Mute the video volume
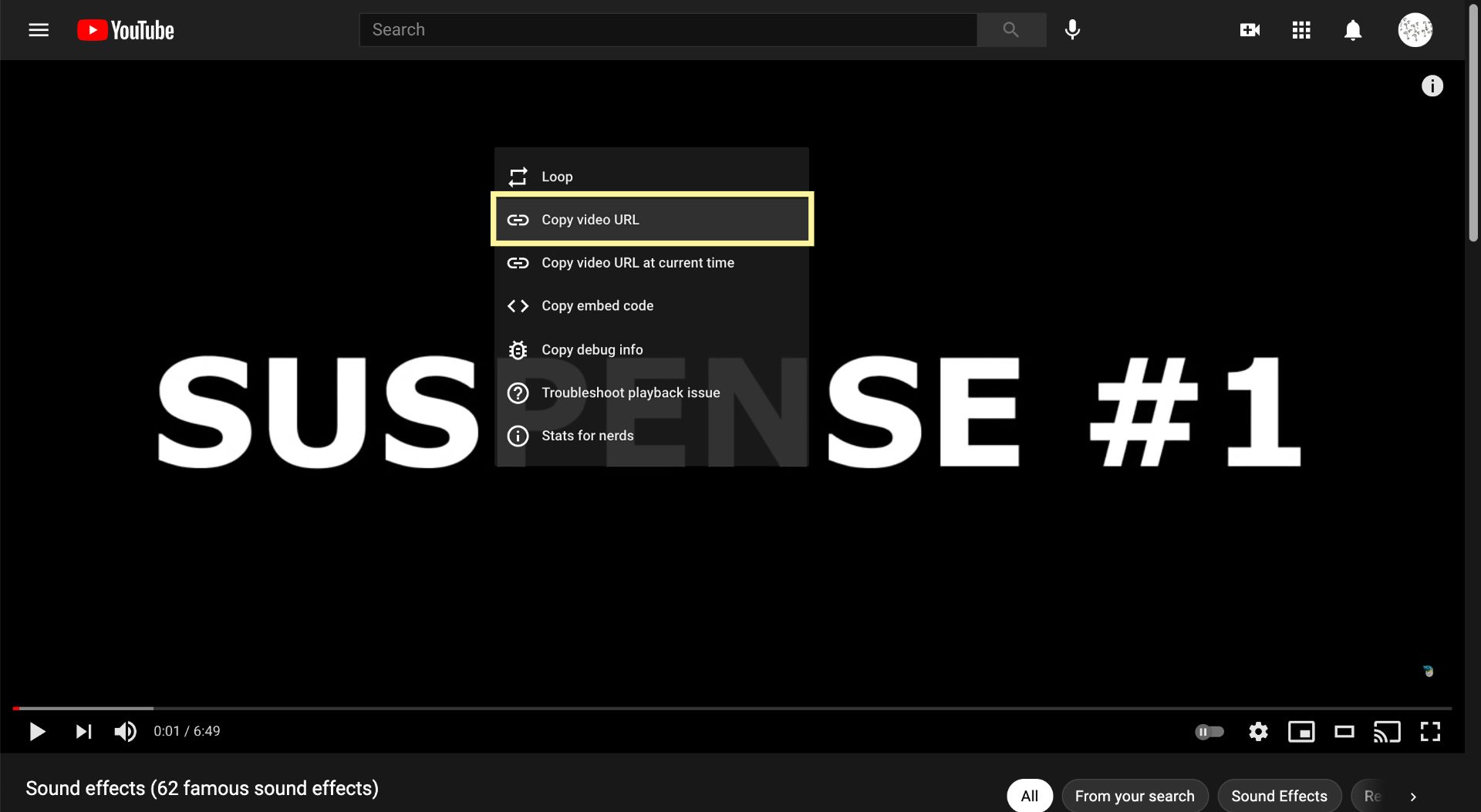The height and width of the screenshot is (812, 1481). 125,731
